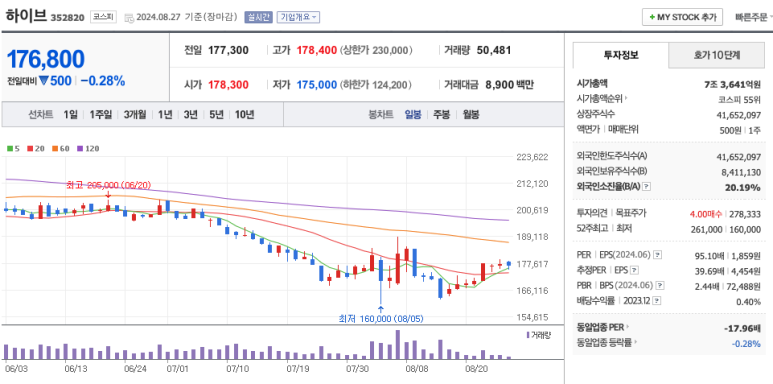Select the 10년 line chart period
This screenshot has height=384, width=773.
(245, 115)
